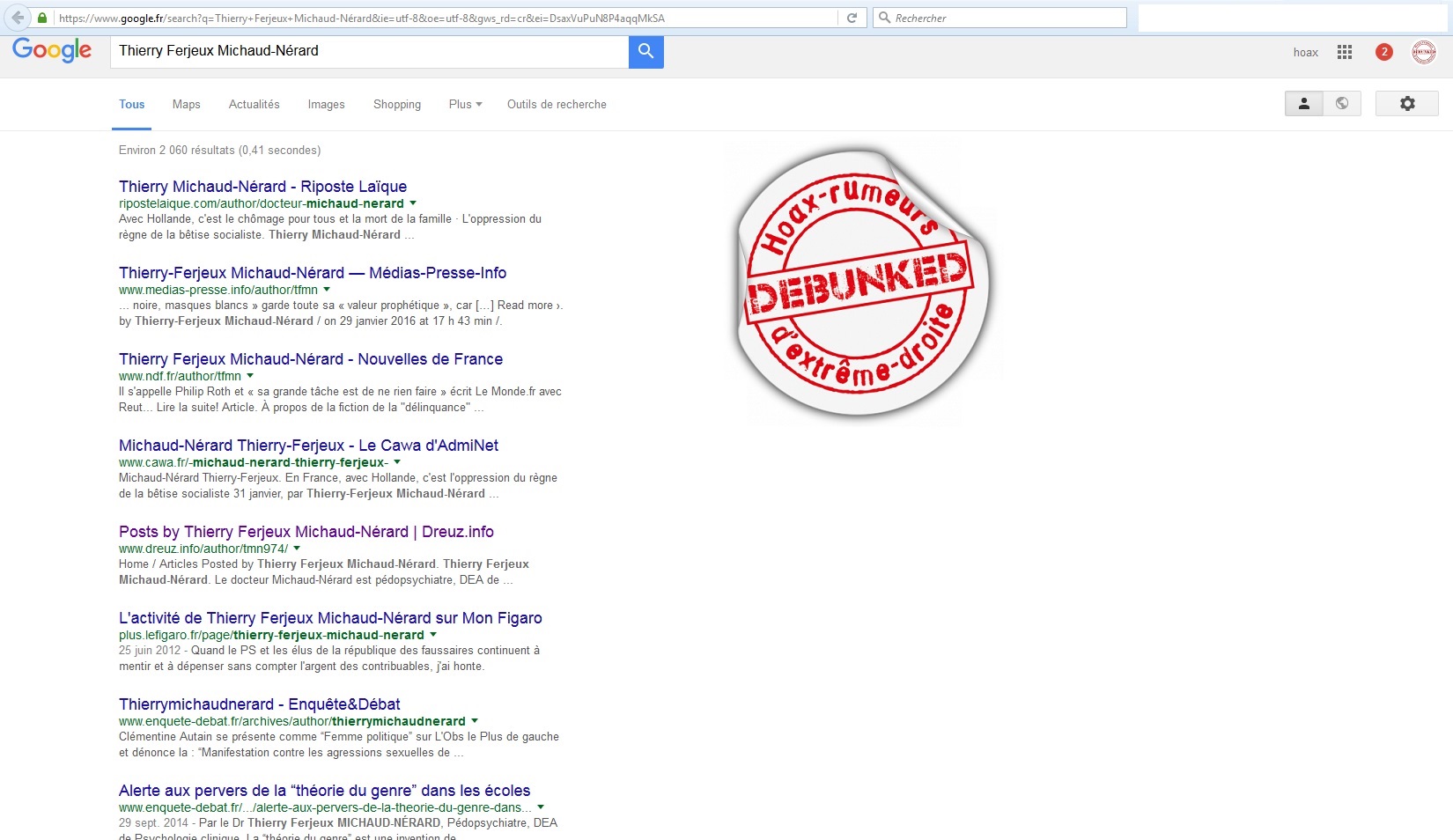The width and height of the screenshot is (1453, 840).
Task: Open the Dreuz.info posts result
Action: pos(306,532)
